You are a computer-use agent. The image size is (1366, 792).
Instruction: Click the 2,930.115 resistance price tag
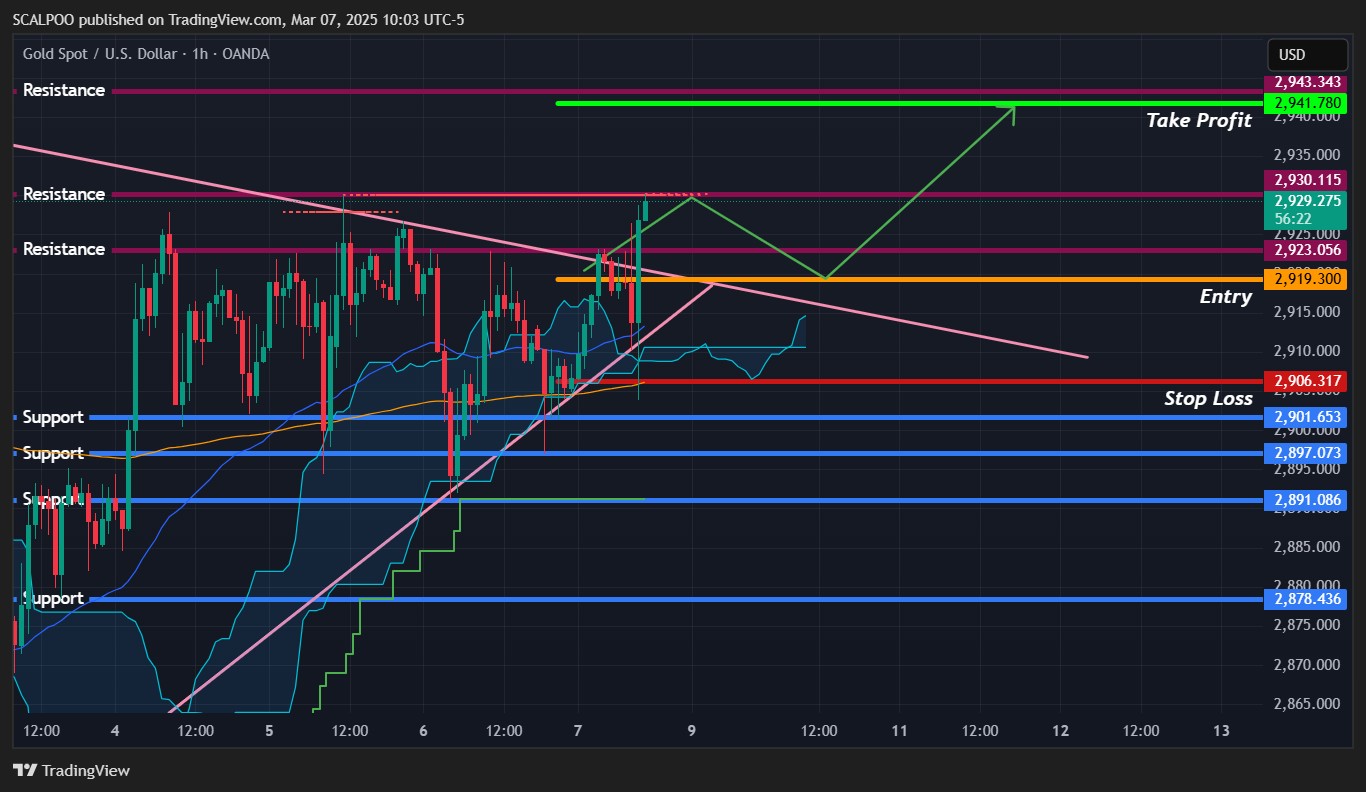coord(1306,180)
